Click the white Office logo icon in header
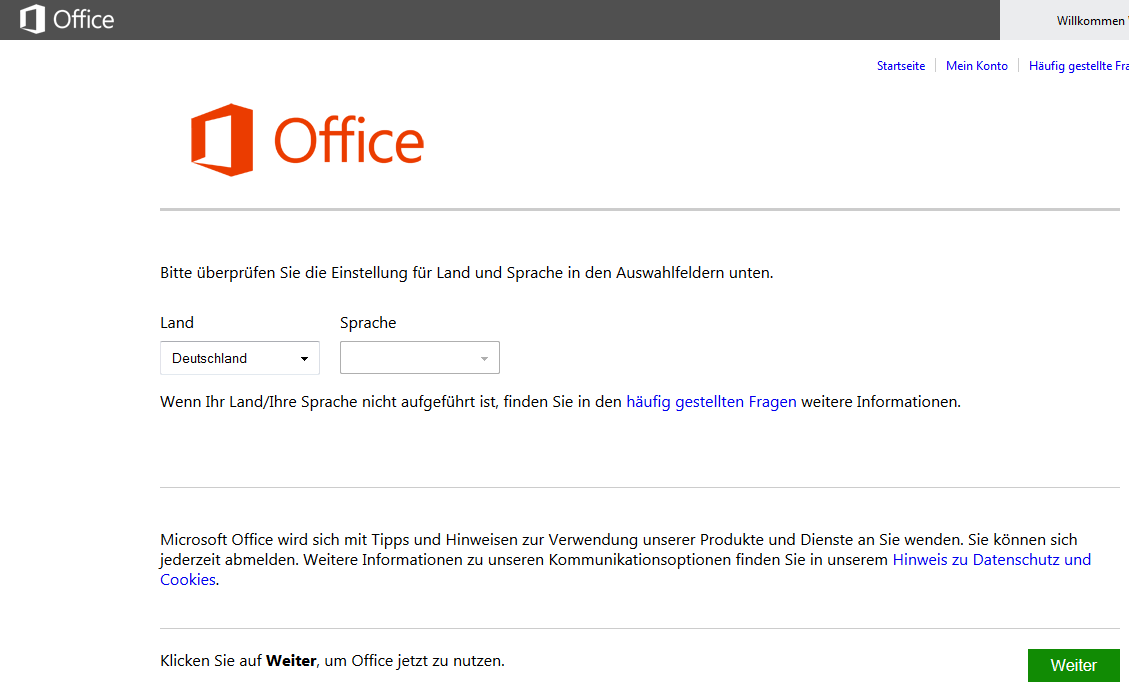The image size is (1129, 697). tap(32, 19)
